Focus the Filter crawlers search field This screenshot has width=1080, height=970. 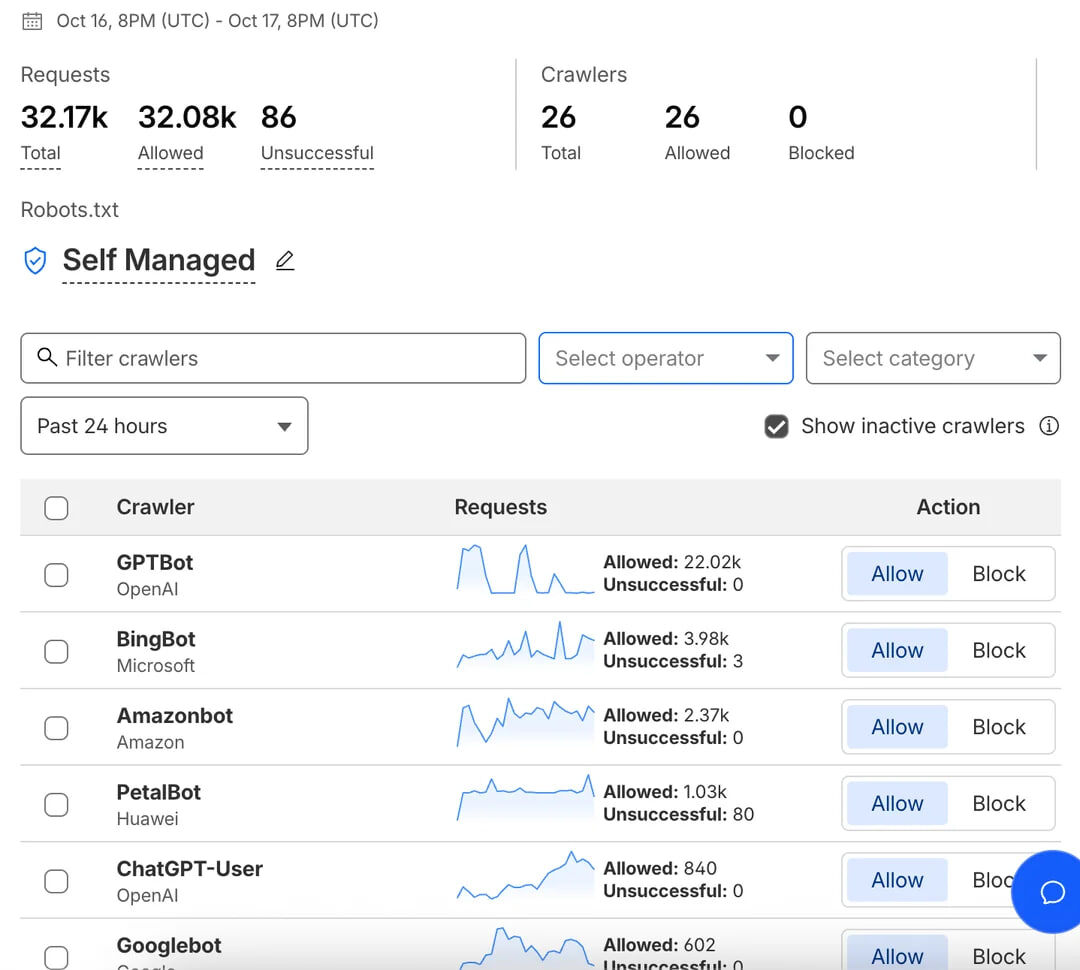click(x=273, y=358)
